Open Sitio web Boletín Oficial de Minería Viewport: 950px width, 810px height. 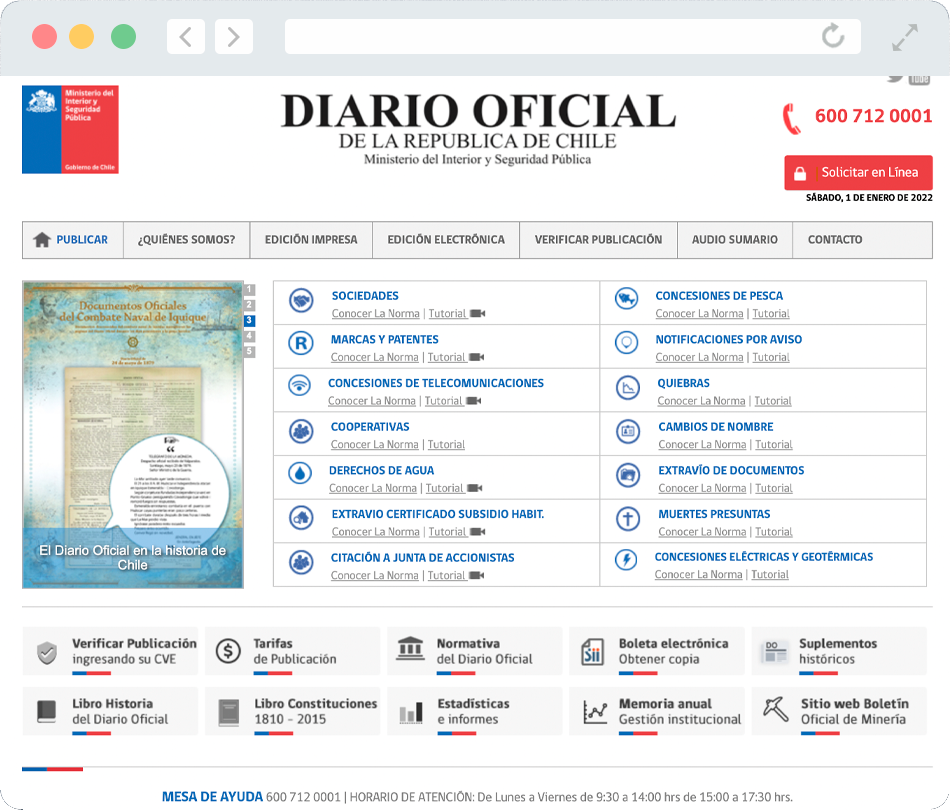839,711
